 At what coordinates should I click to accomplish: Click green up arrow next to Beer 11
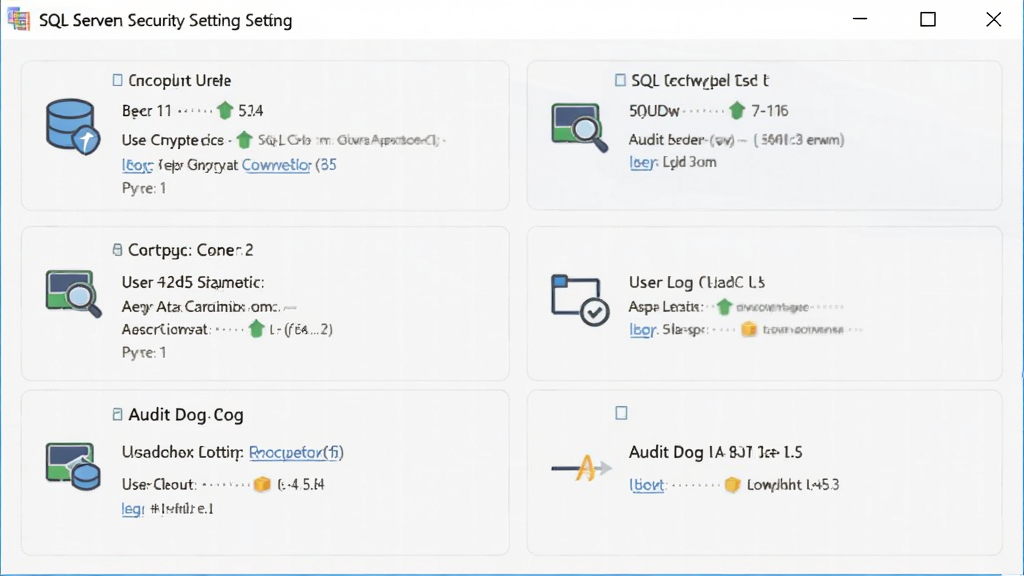coord(225,110)
